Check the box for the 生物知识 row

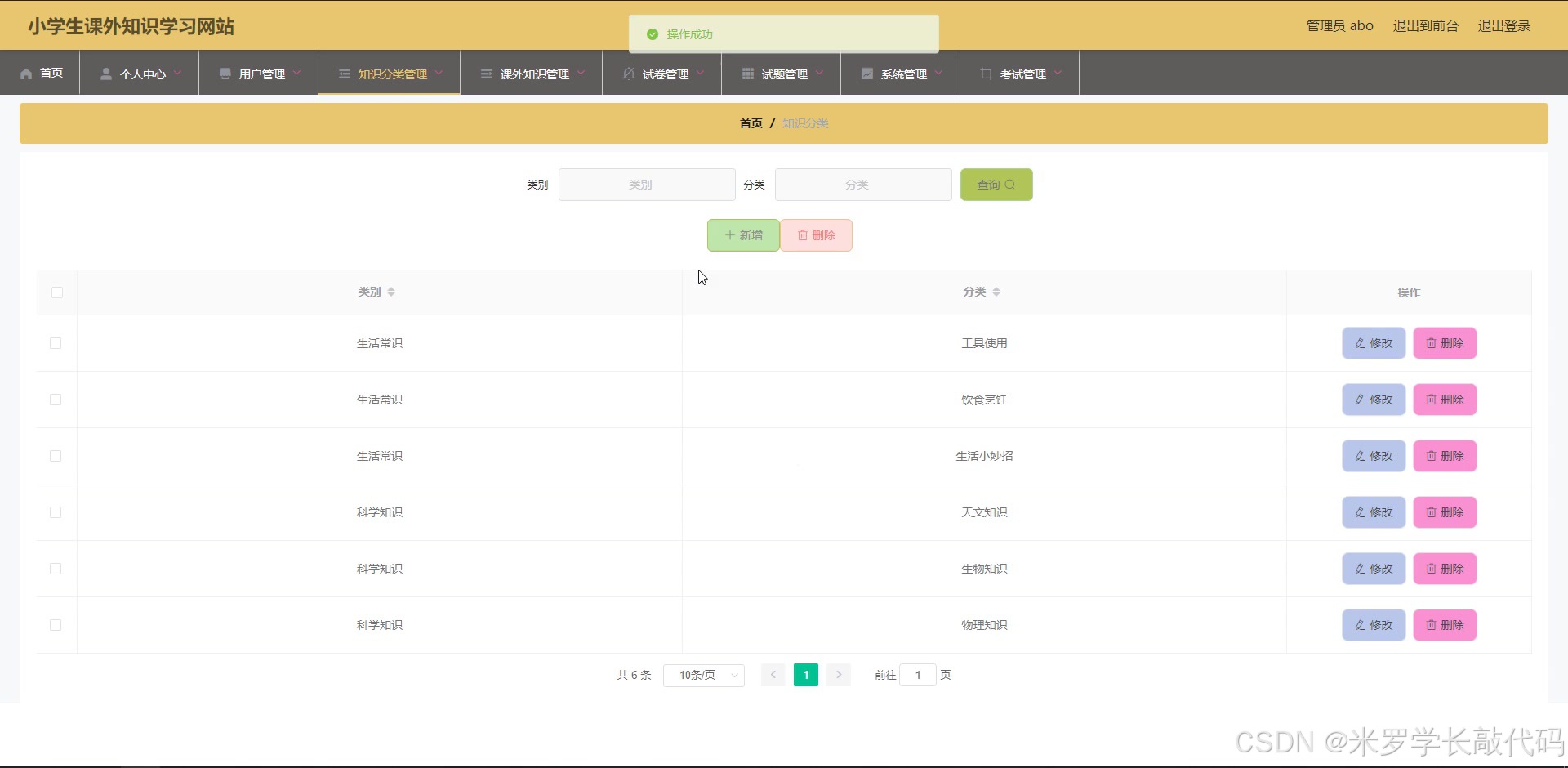(56, 569)
